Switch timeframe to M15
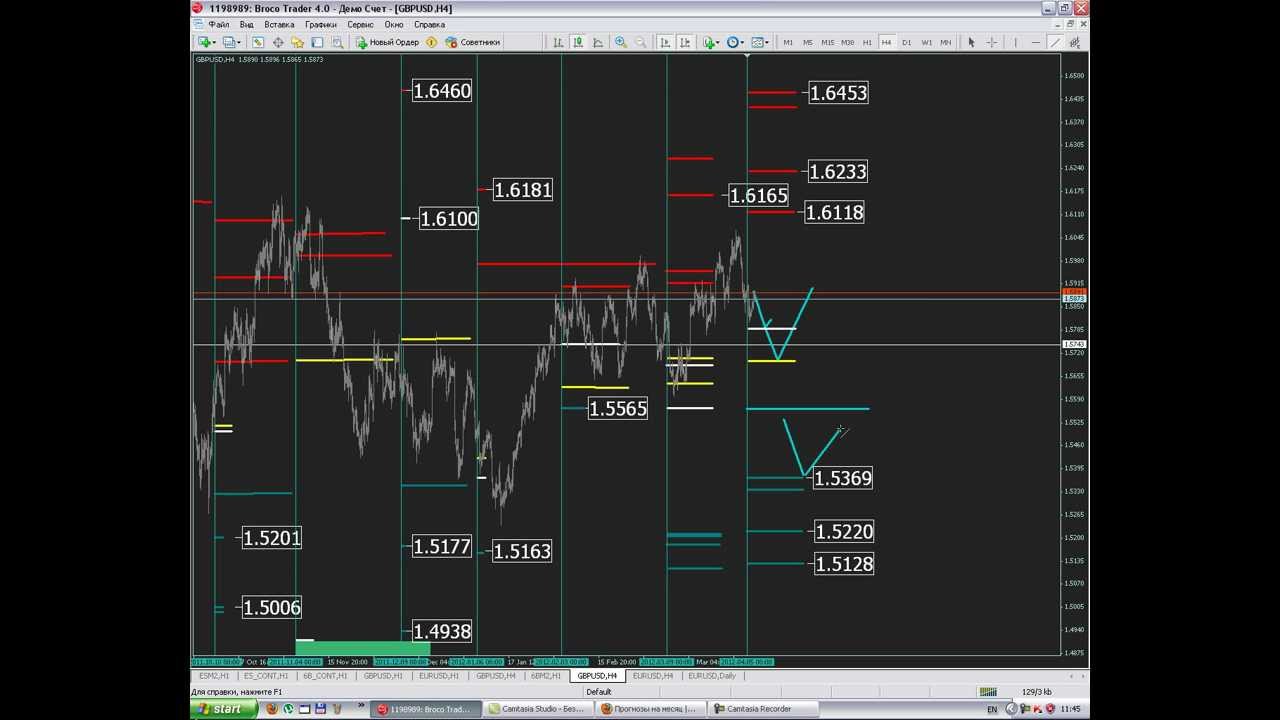Viewport: 1280px width, 720px height. click(x=827, y=42)
